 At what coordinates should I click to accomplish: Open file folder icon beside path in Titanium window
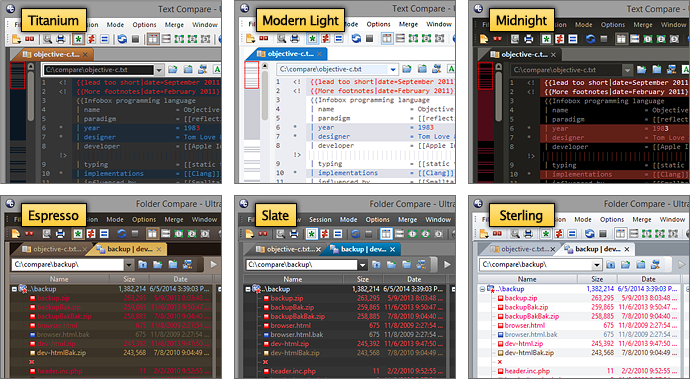tap(173, 69)
